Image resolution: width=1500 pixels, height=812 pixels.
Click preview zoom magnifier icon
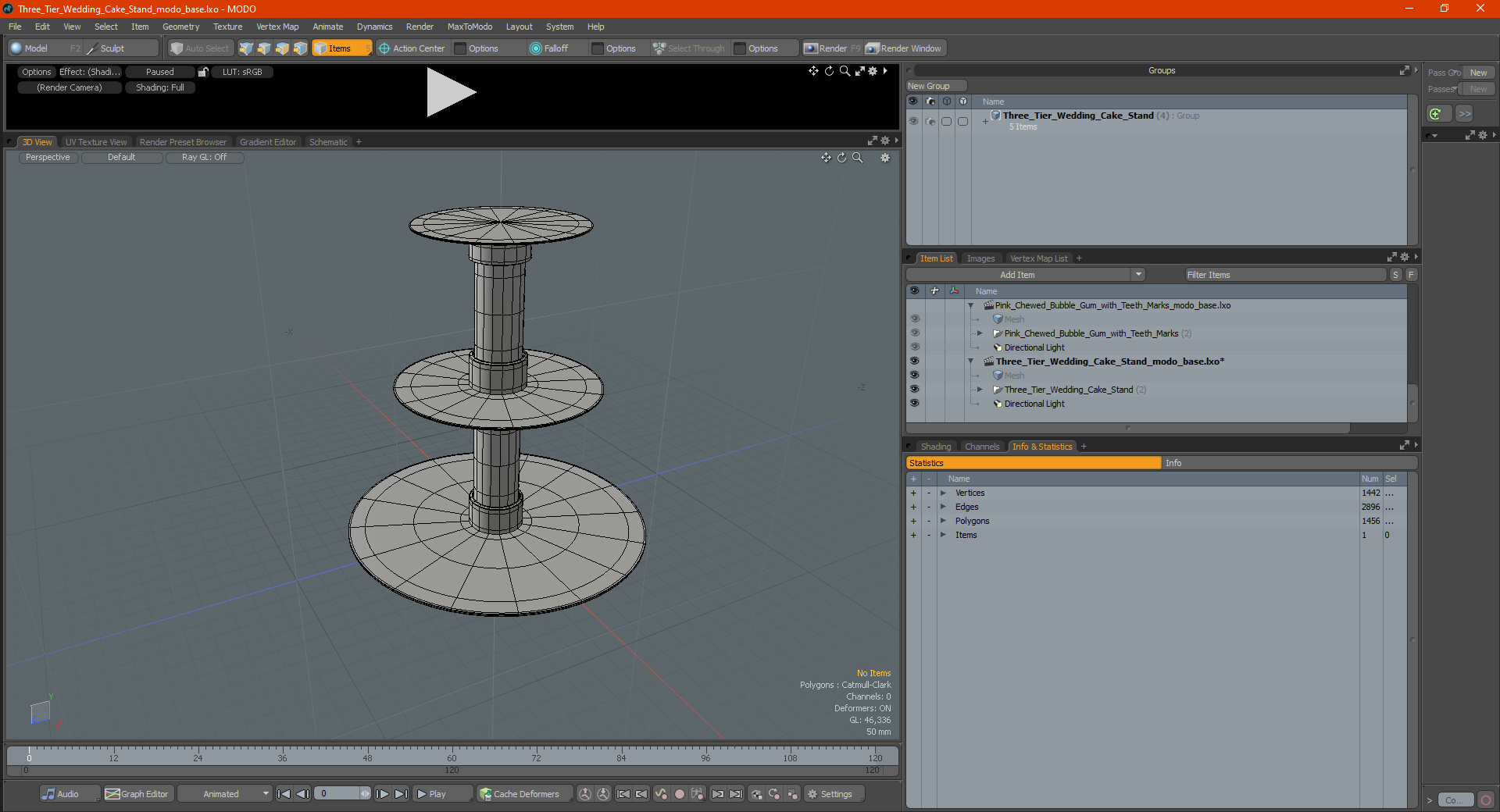tap(845, 71)
